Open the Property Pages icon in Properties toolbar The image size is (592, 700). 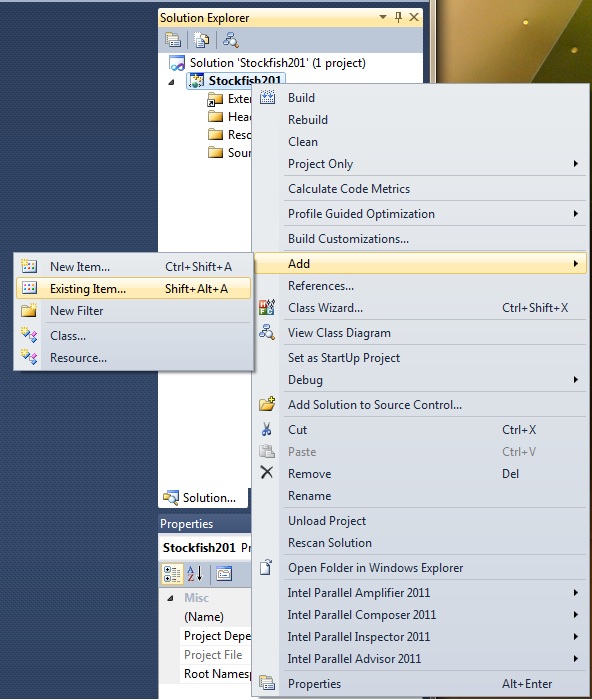tap(224, 574)
